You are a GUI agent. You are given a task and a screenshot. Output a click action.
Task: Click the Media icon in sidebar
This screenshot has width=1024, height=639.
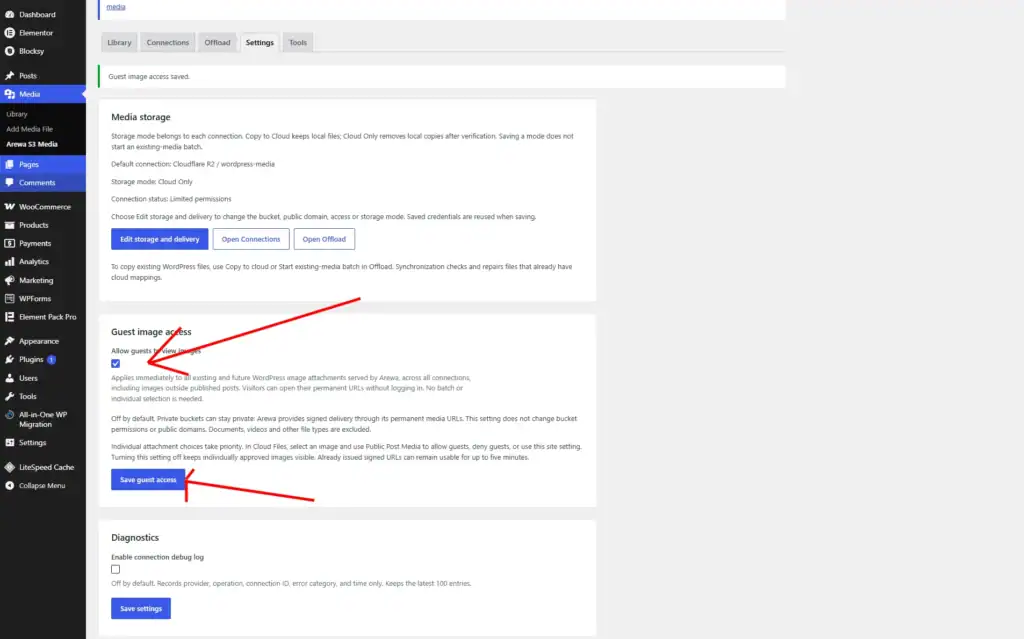click(10, 94)
